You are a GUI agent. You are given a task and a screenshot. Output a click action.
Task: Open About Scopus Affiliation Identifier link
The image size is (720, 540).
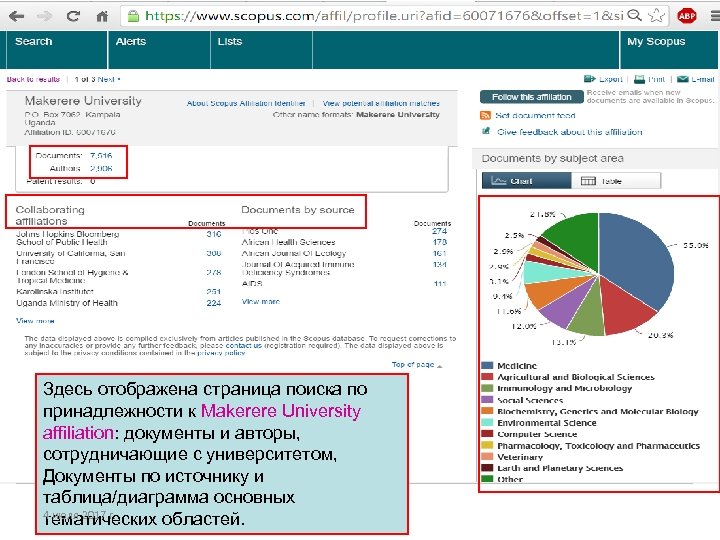246,103
